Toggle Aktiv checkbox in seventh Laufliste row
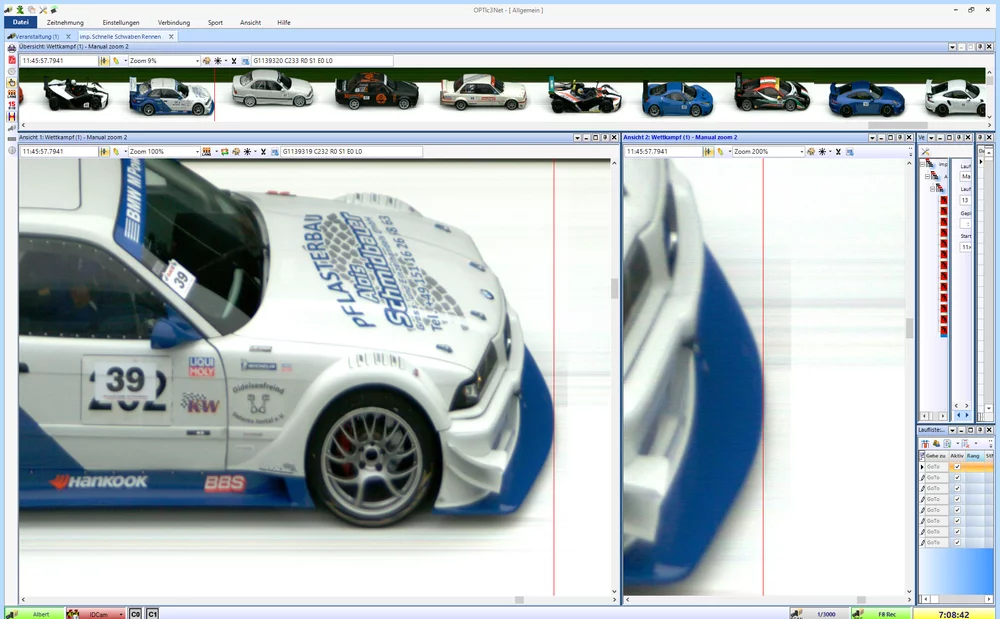This screenshot has width=1000, height=619. pos(957,532)
